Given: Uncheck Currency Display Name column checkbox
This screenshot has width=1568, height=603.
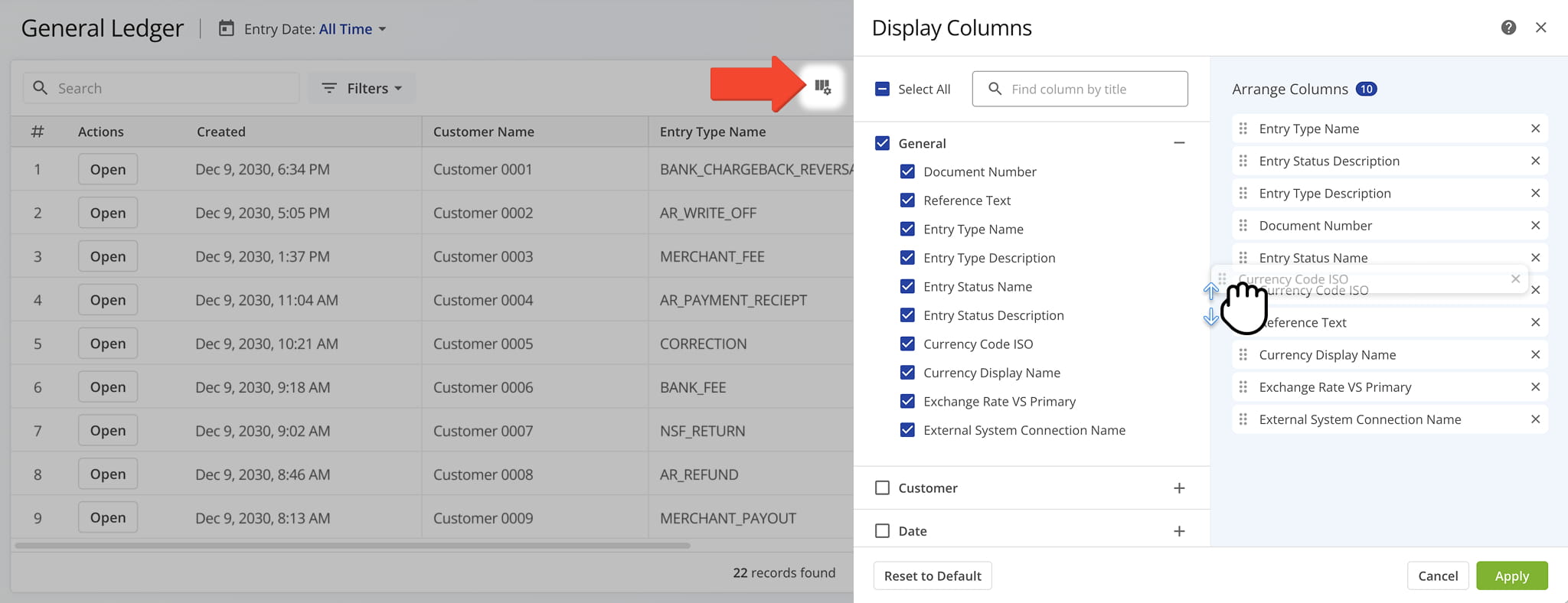Looking at the screenshot, I should [x=907, y=372].
